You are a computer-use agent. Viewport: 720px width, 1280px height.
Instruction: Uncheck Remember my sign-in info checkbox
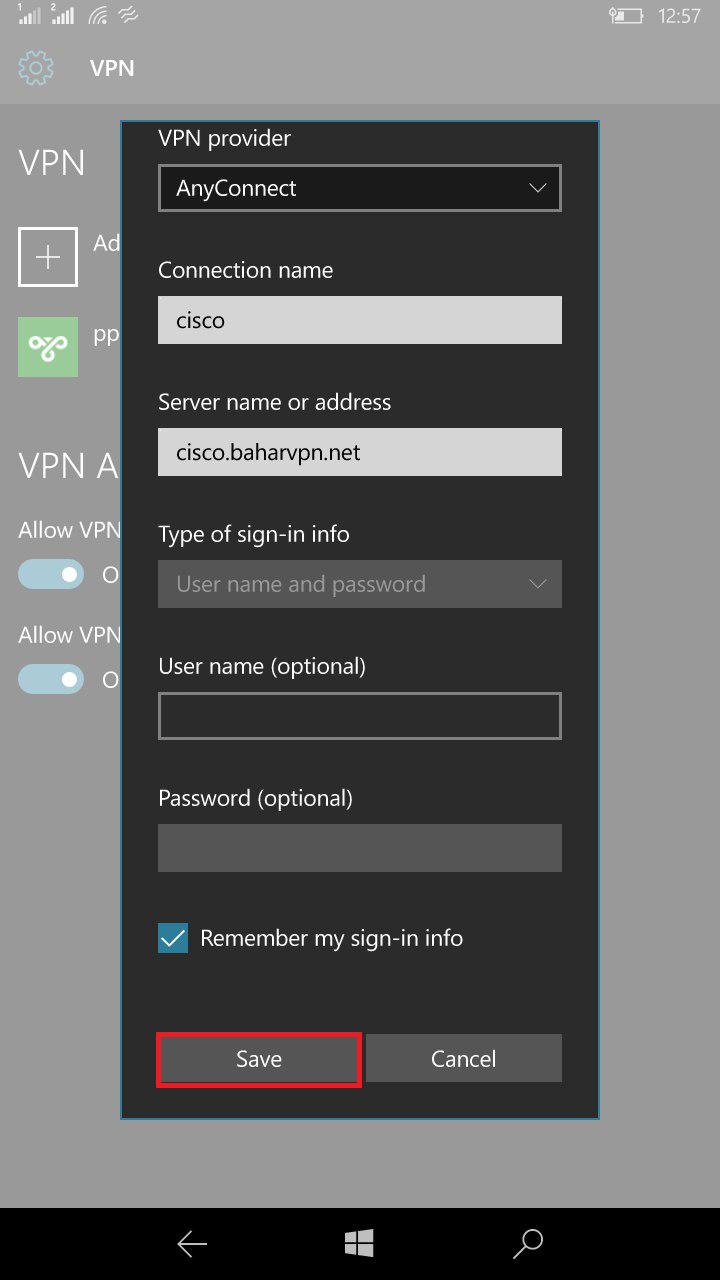coord(173,938)
